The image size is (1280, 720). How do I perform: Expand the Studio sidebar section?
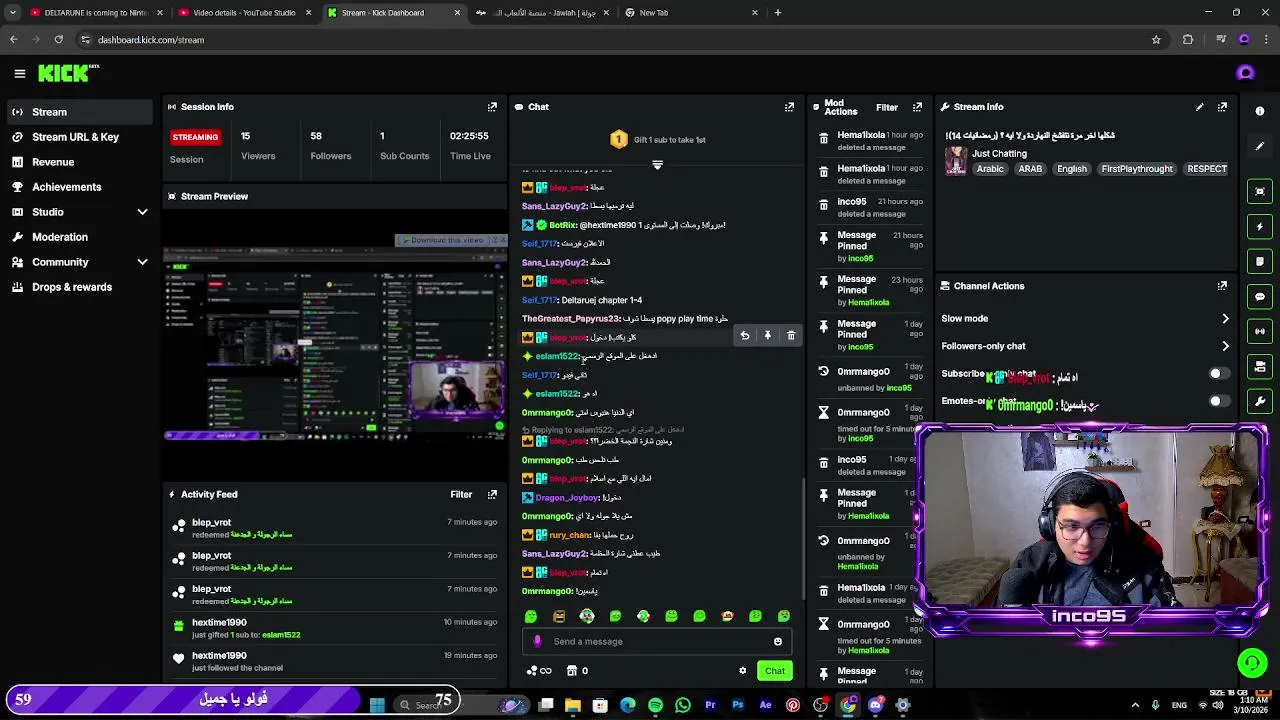coord(142,212)
